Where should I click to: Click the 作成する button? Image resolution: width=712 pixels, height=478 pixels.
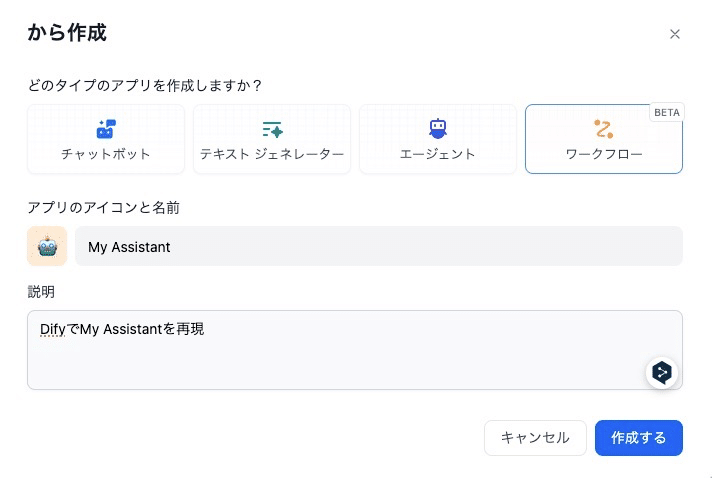tap(638, 438)
